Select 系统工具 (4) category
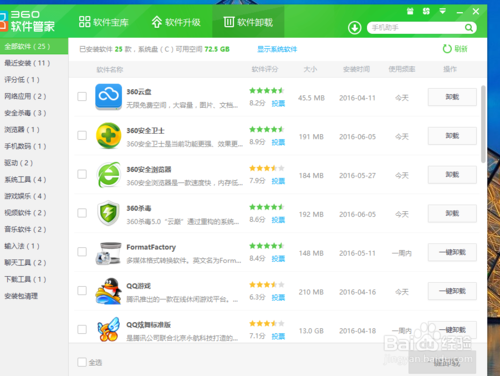This screenshot has height=376, width=500. (x=34, y=179)
